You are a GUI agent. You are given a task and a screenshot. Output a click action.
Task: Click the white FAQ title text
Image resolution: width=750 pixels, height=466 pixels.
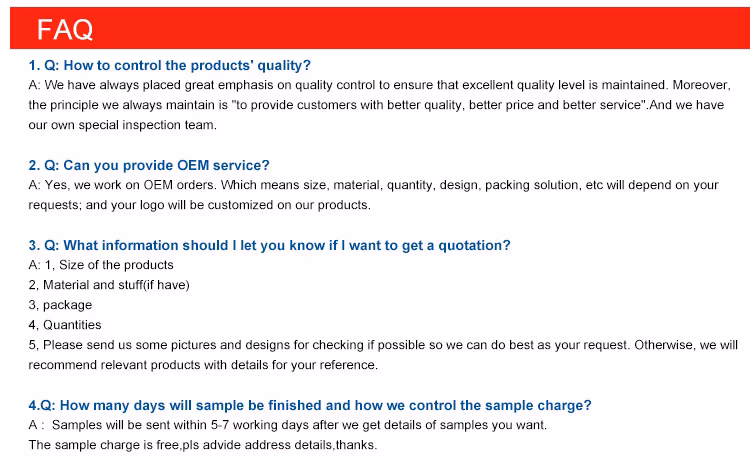[65, 29]
